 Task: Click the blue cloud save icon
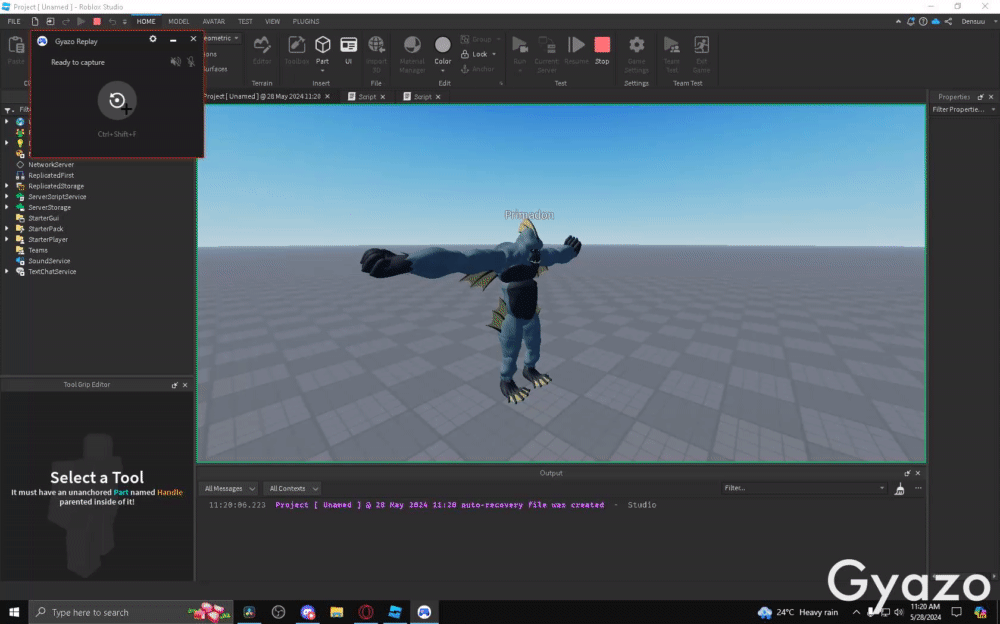tap(936, 22)
